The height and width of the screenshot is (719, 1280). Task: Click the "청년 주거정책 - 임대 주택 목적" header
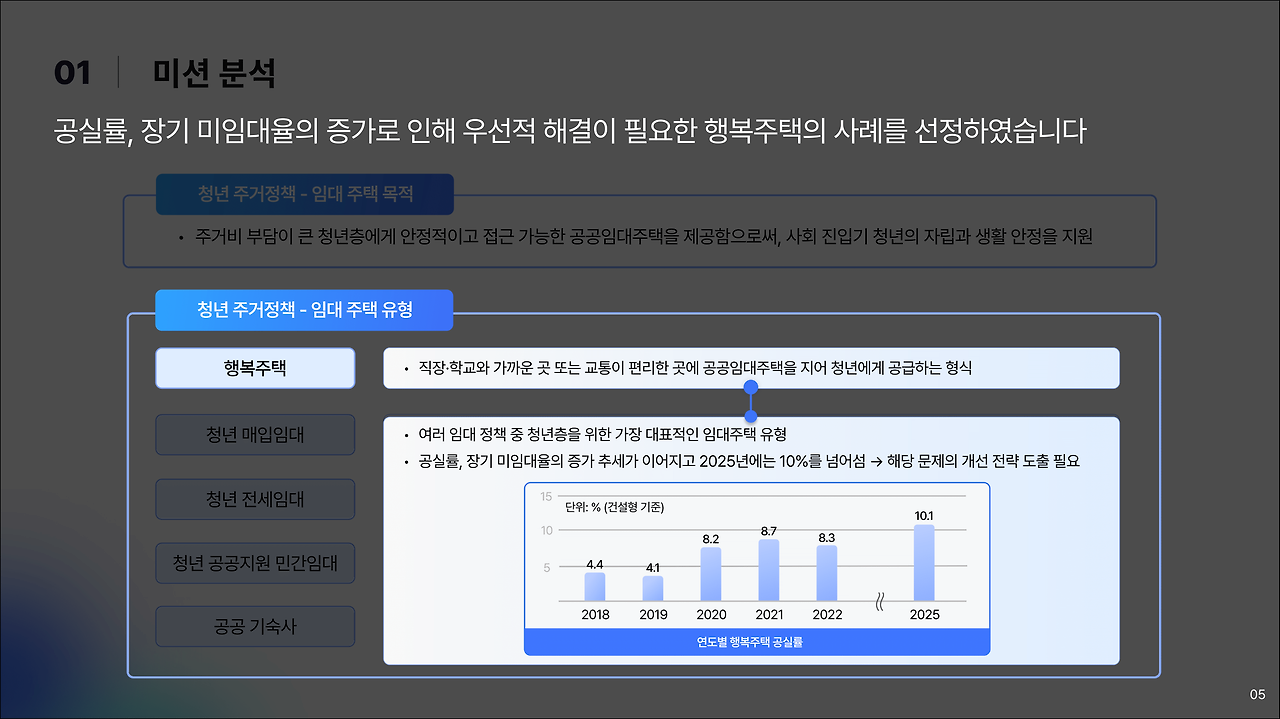[x=304, y=194]
